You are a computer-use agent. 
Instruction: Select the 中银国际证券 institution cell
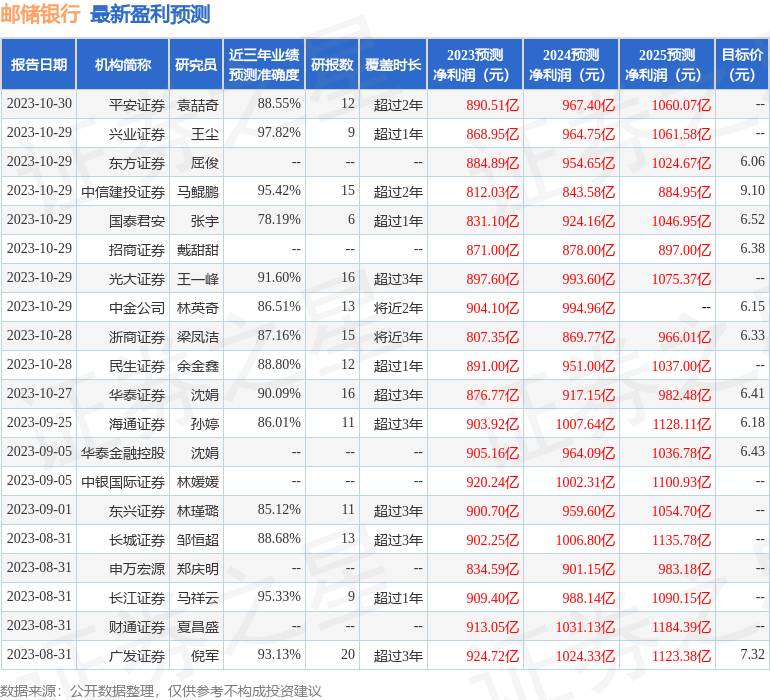[123, 481]
